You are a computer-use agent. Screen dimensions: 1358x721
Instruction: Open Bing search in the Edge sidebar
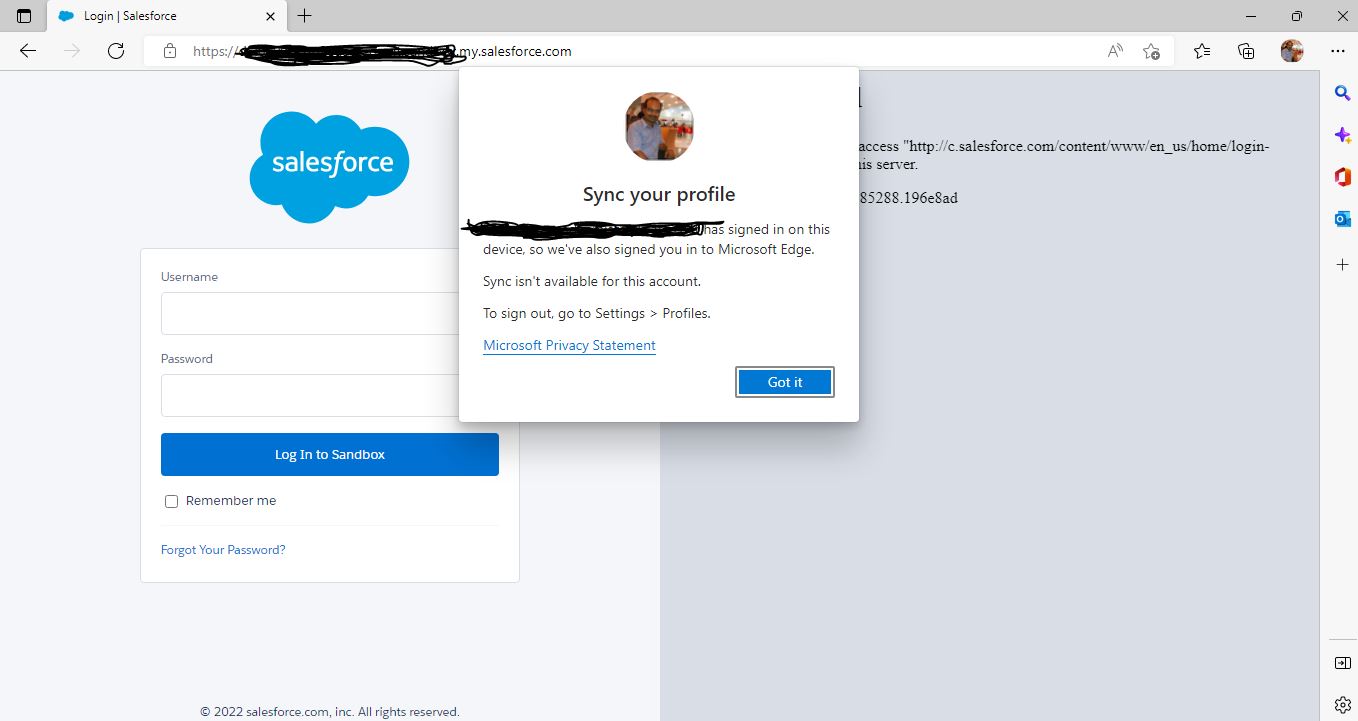[1342, 93]
